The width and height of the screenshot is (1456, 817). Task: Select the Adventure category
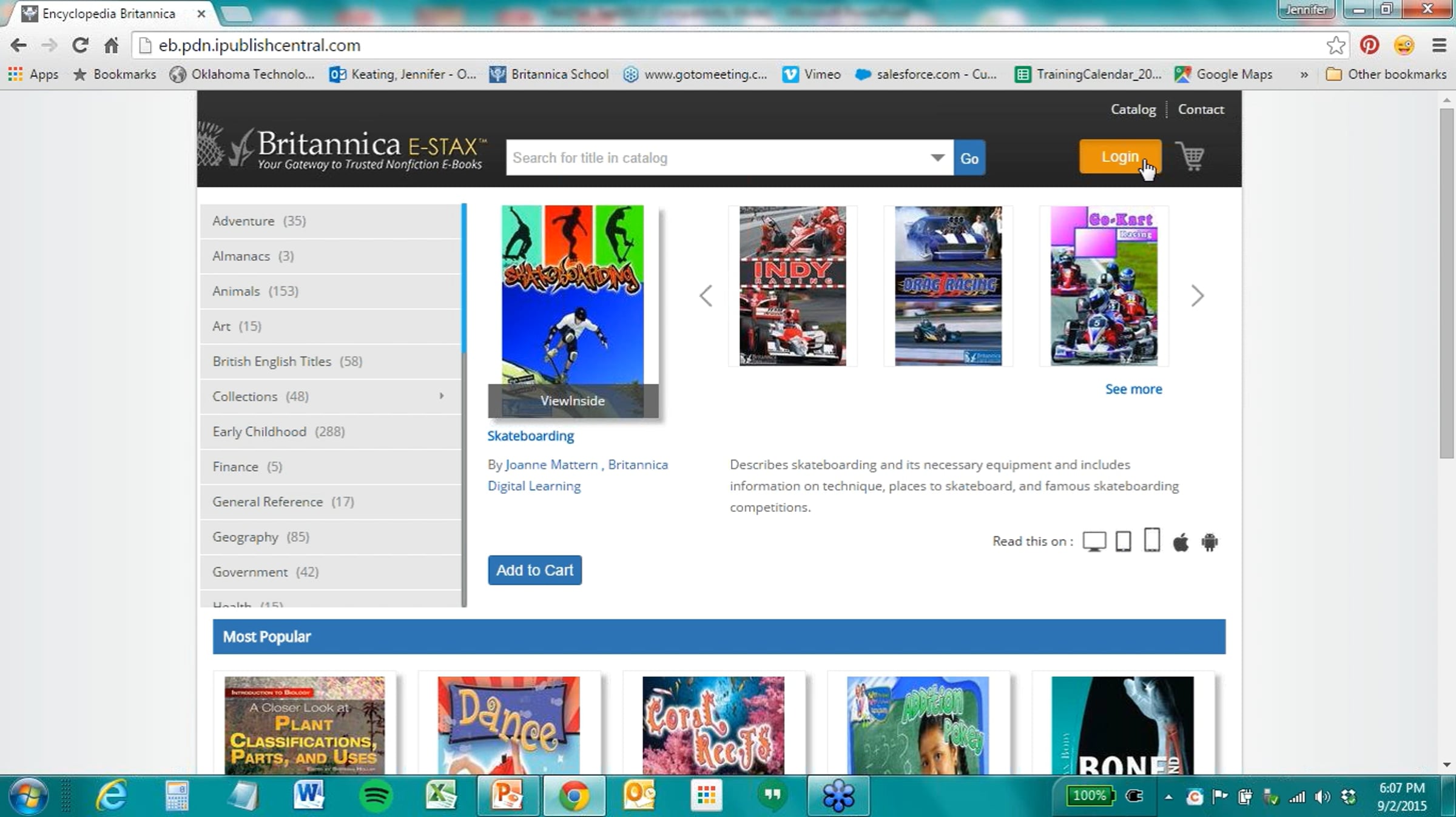[x=331, y=221]
